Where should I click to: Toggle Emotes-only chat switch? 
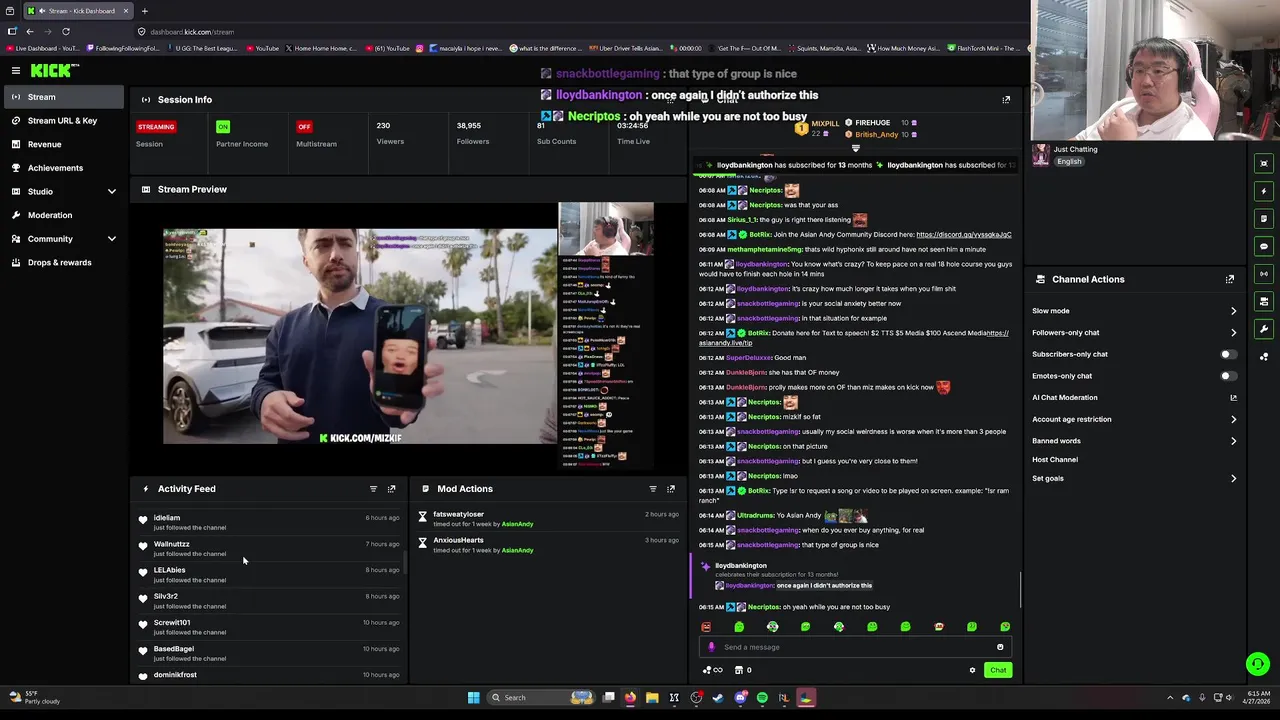(1228, 376)
